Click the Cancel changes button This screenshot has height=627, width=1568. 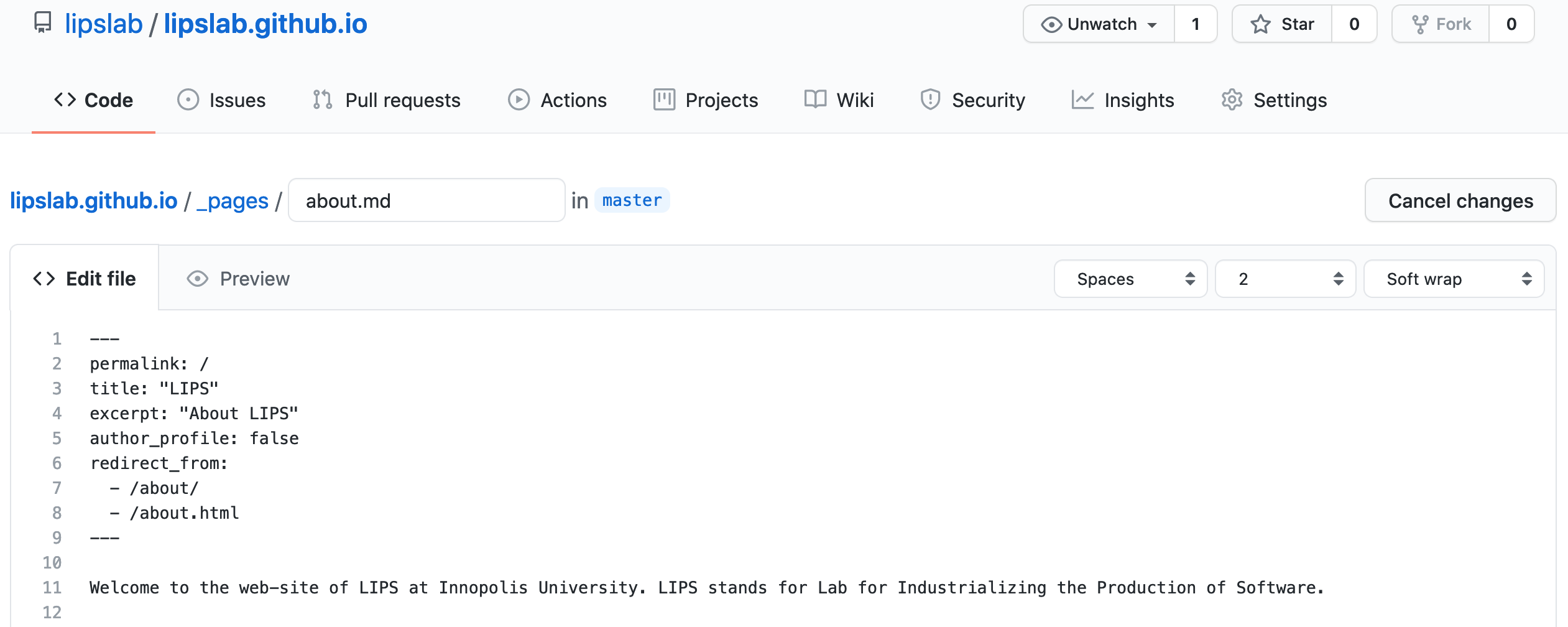coord(1460,200)
